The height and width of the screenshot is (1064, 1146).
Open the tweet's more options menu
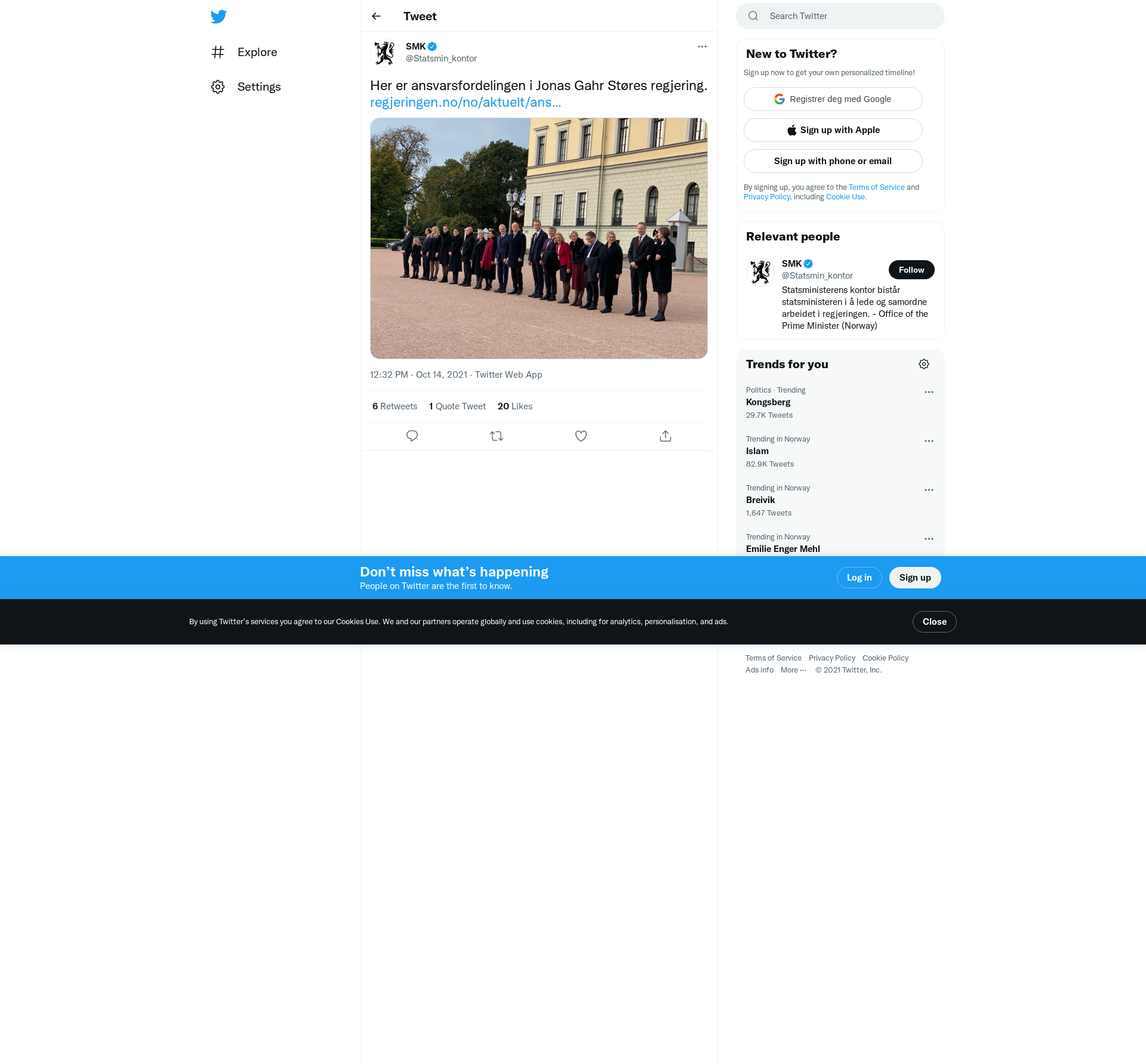pyautogui.click(x=702, y=47)
